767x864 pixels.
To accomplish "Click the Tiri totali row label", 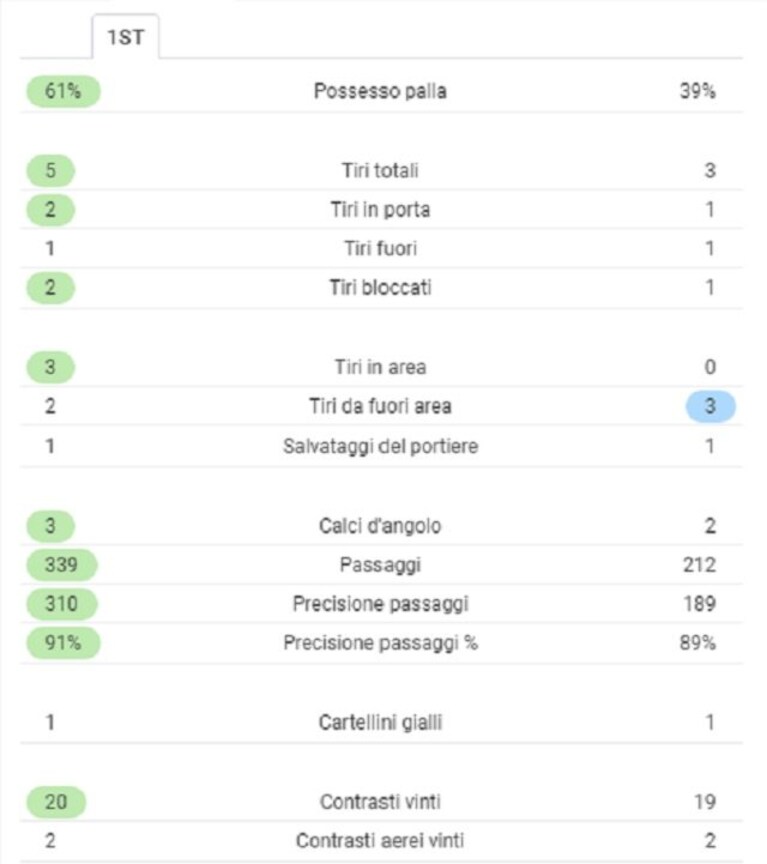I will point(380,170).
